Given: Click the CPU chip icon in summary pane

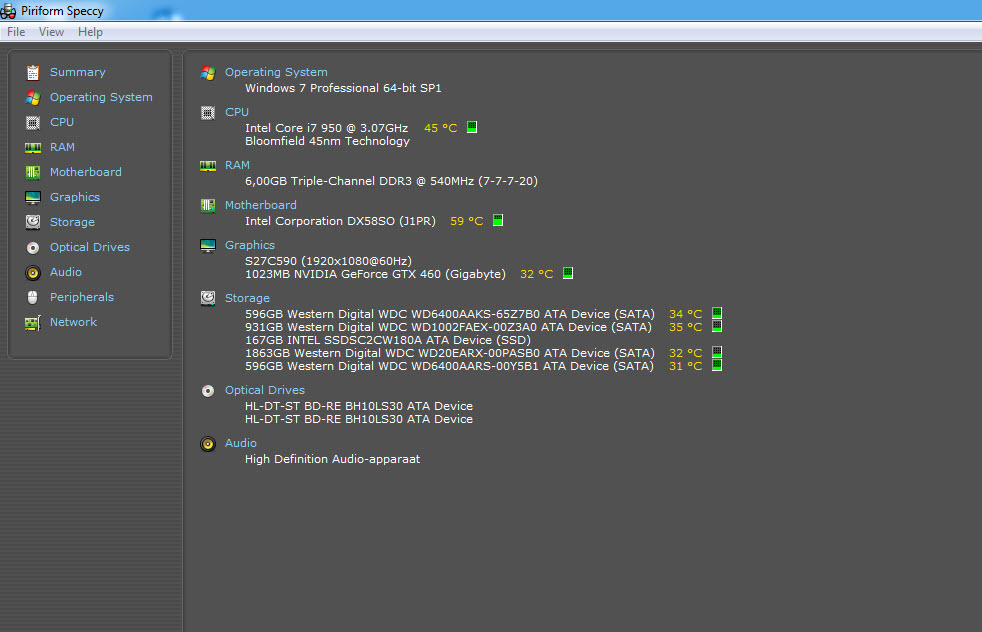Looking at the screenshot, I should click(x=208, y=113).
